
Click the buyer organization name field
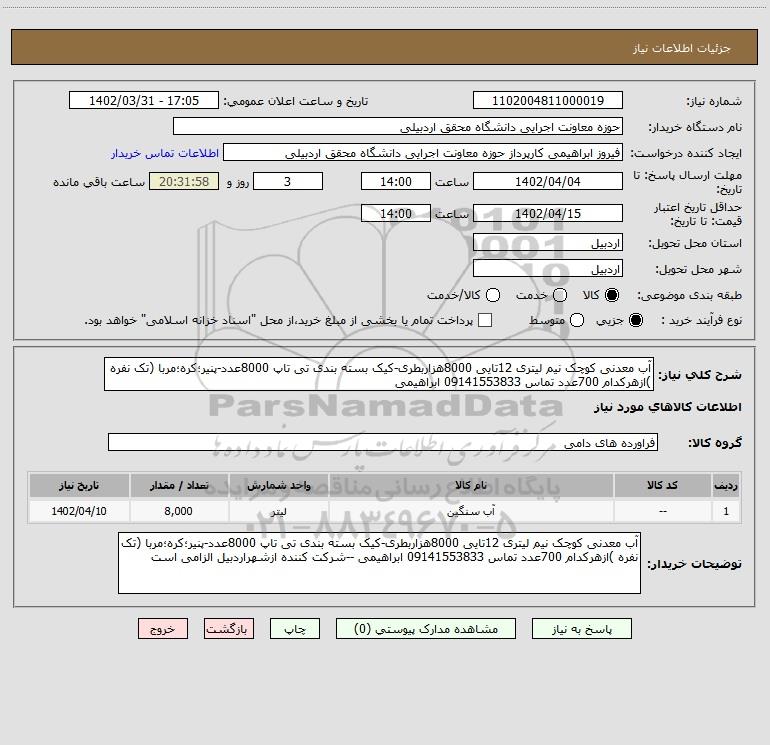coord(398,127)
